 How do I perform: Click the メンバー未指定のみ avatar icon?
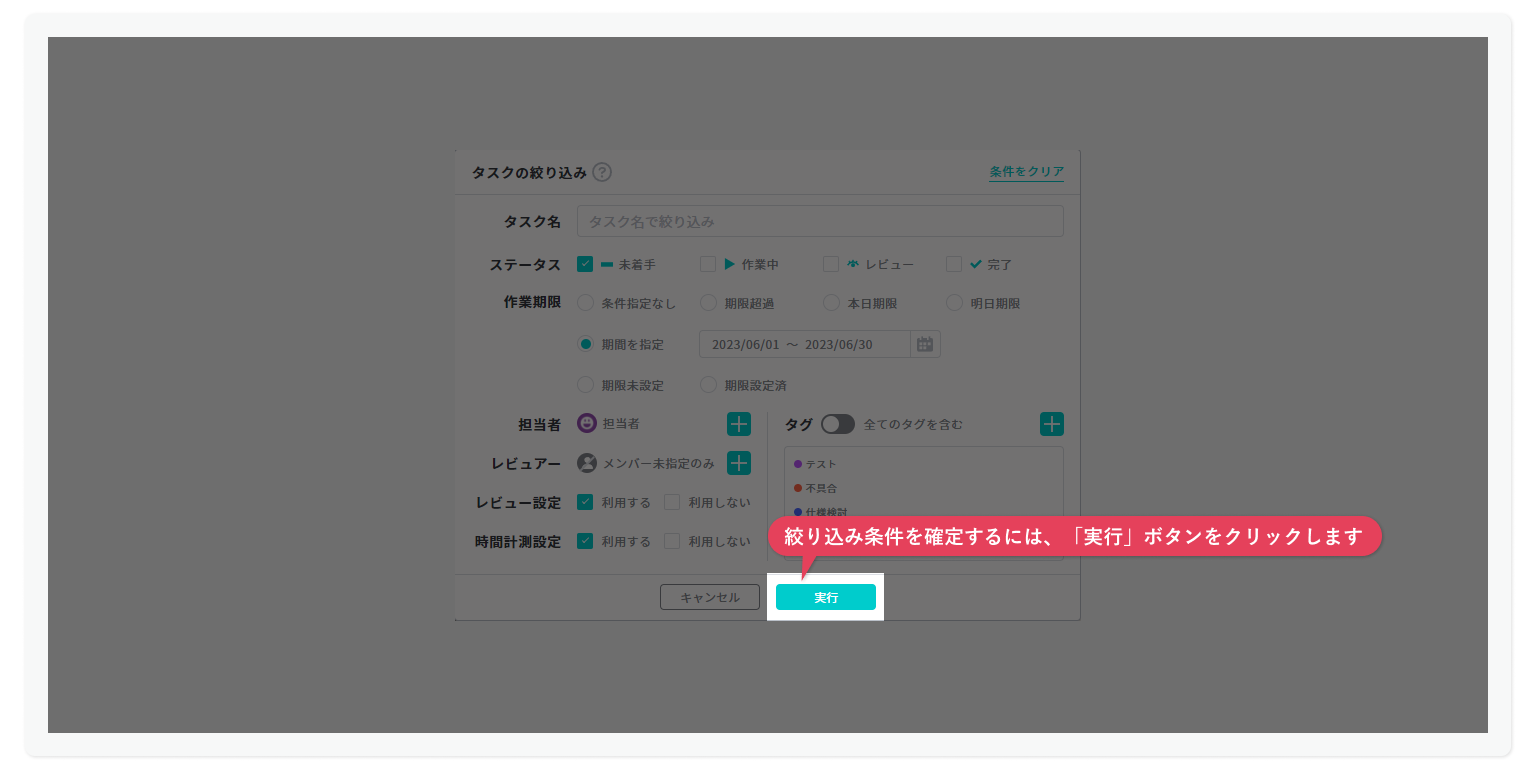(587, 463)
